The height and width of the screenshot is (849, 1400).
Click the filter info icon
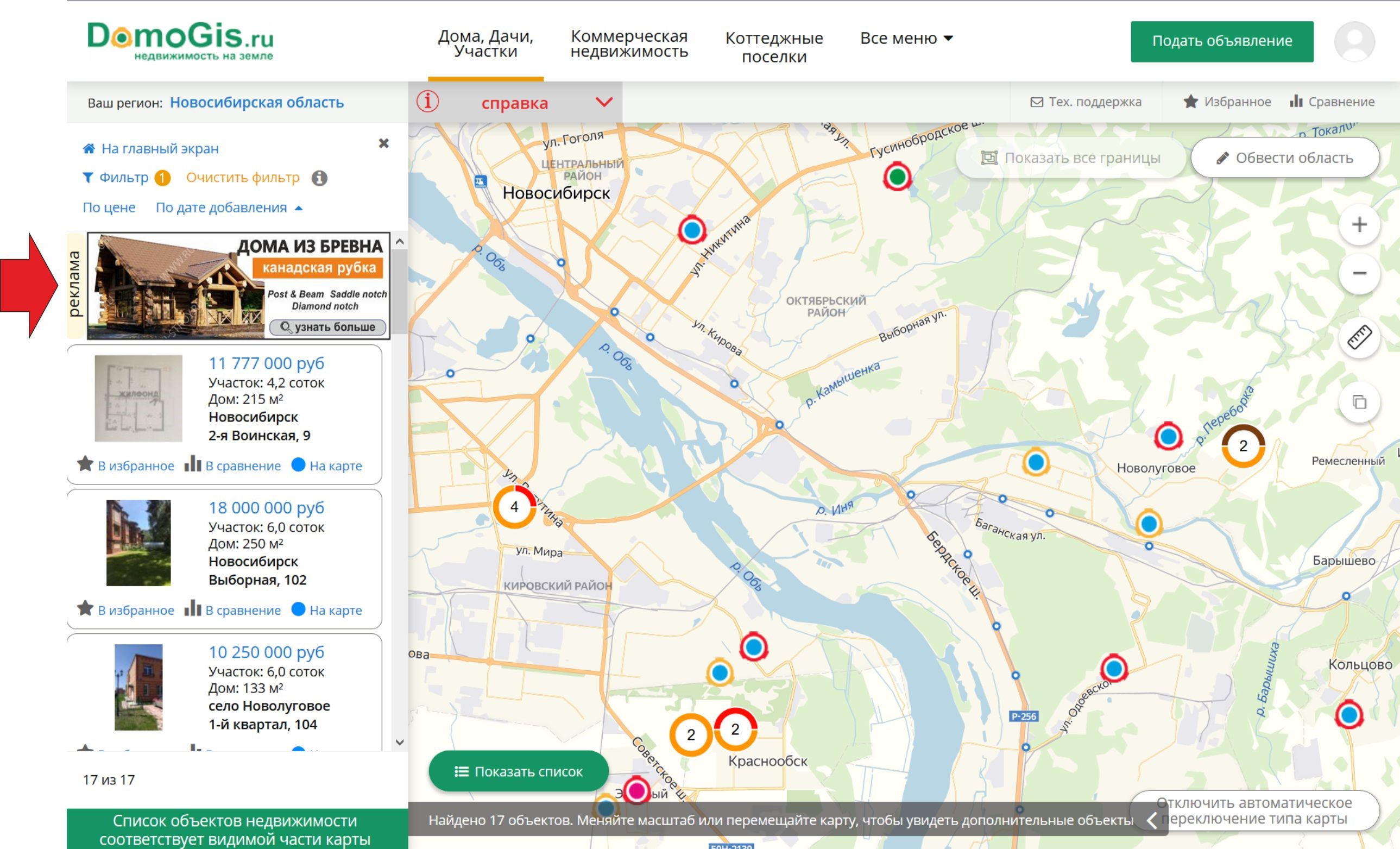coord(319,178)
